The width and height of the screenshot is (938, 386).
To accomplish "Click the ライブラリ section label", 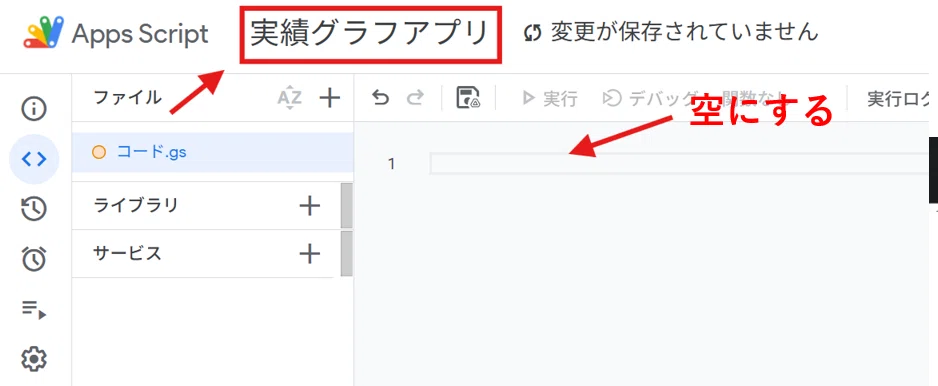I will [136, 205].
